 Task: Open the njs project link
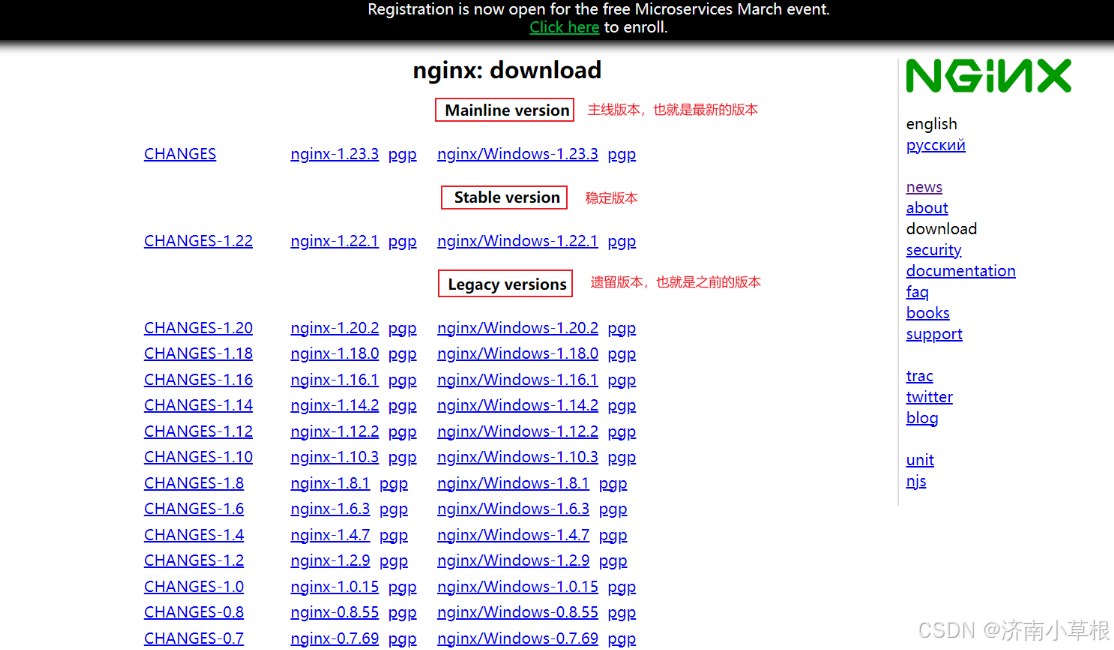(x=916, y=482)
